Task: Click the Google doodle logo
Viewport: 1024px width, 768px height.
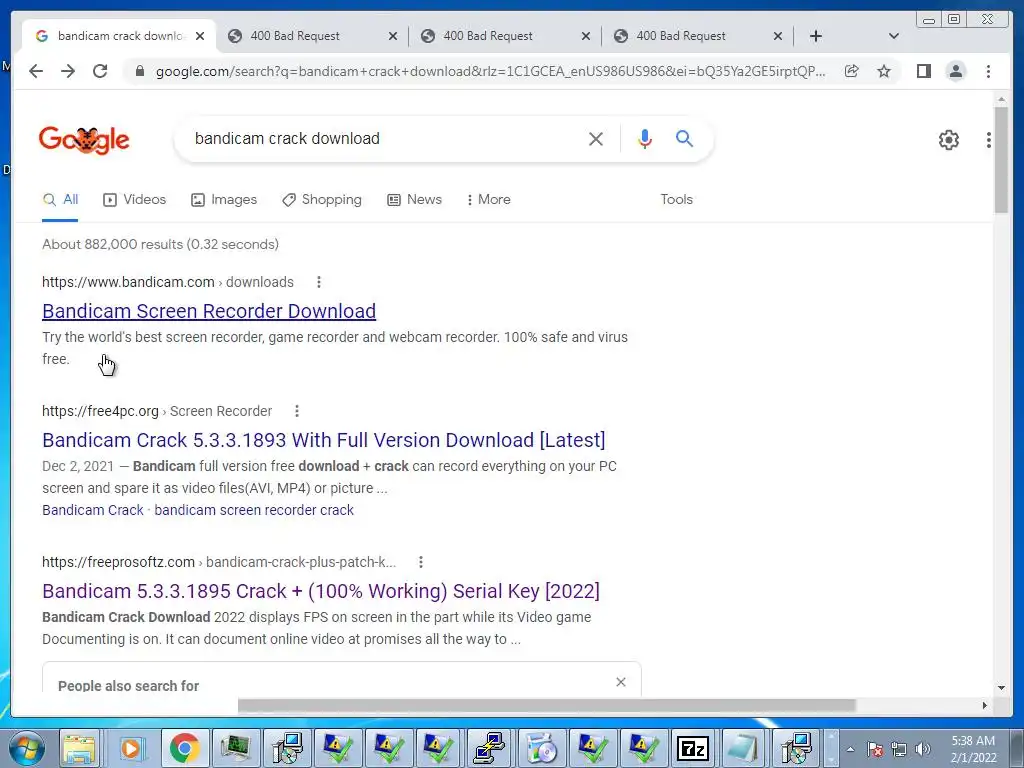Action: [84, 139]
